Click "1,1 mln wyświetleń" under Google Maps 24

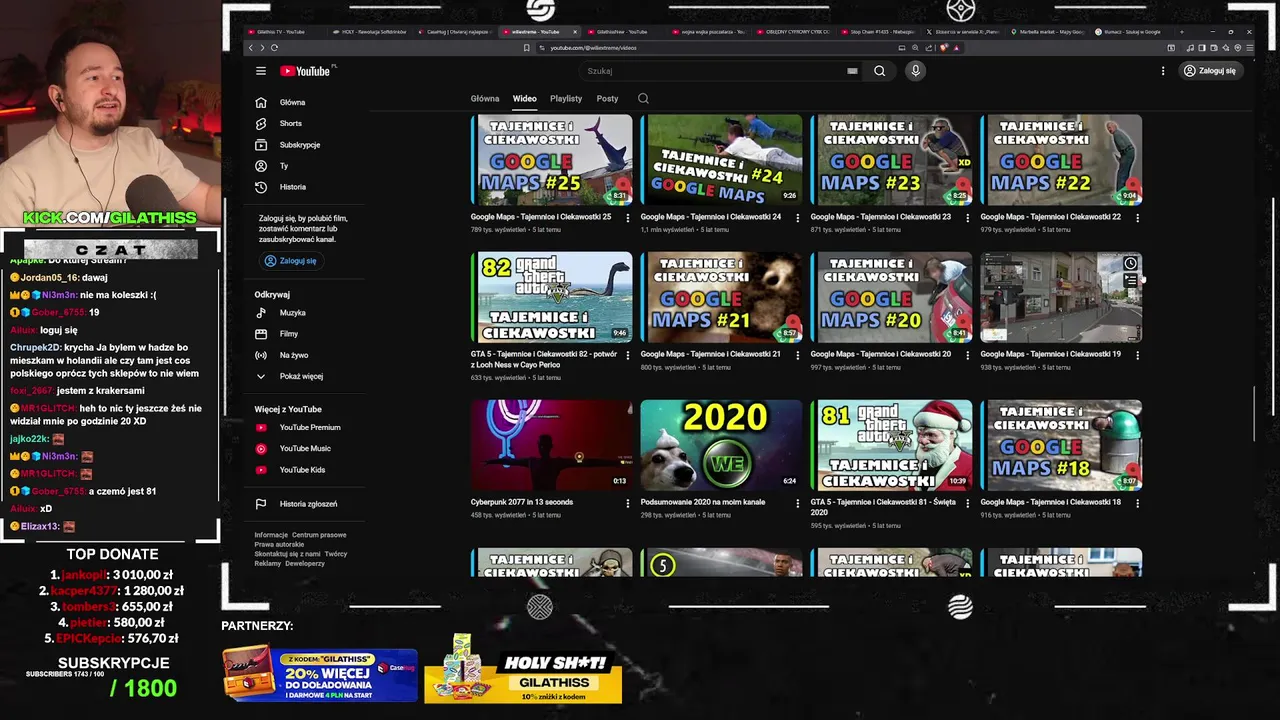click(669, 229)
